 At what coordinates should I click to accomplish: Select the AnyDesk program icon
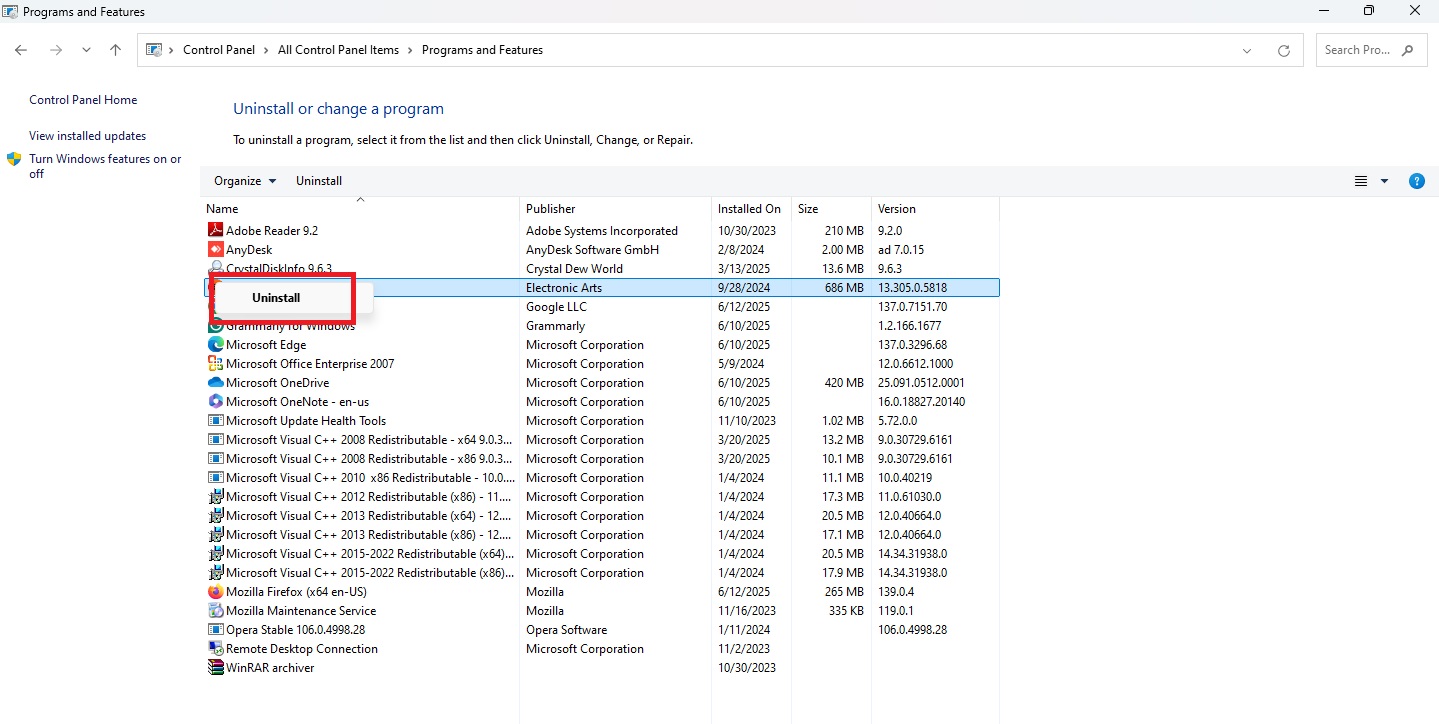point(215,249)
